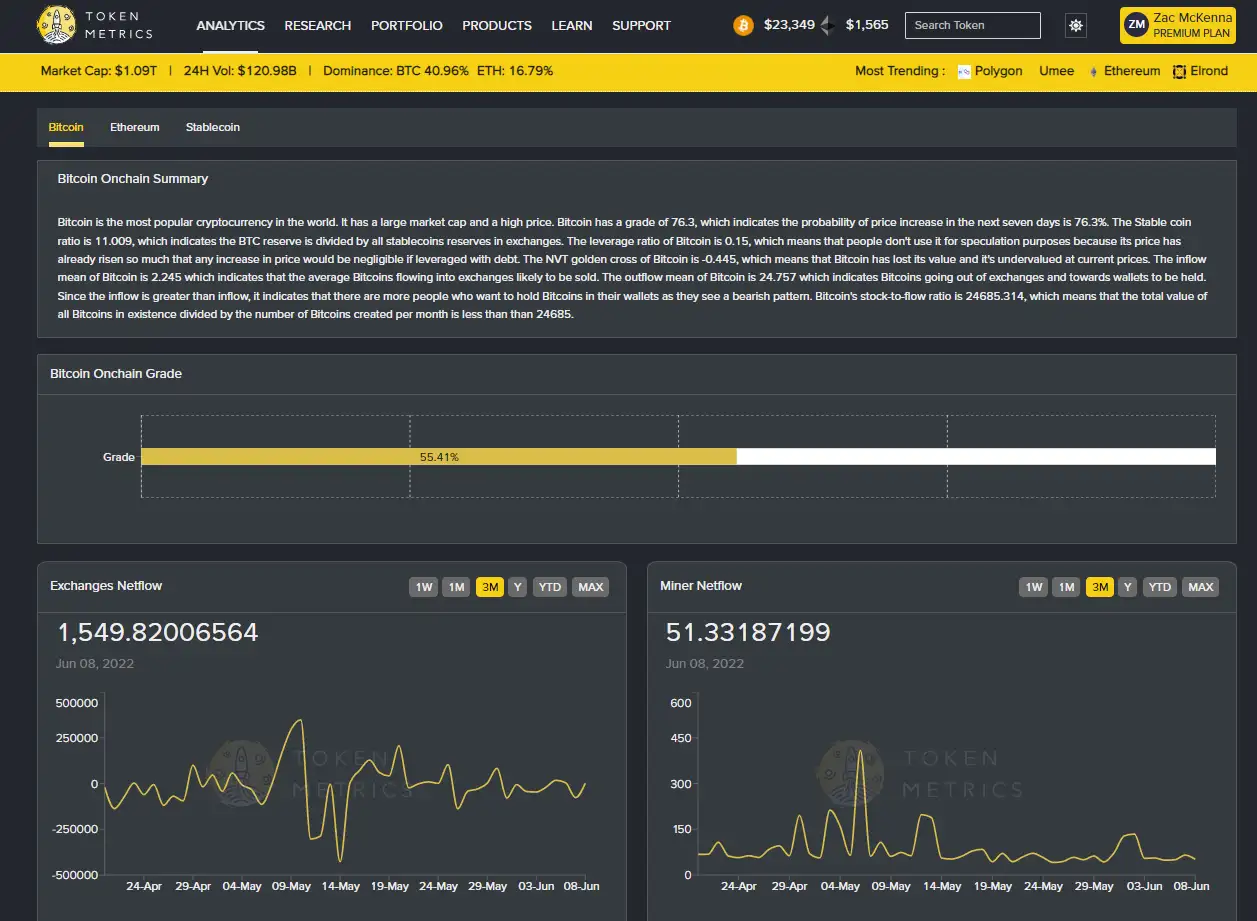
Task: Switch to the Ethereum tab
Action: 135,128
